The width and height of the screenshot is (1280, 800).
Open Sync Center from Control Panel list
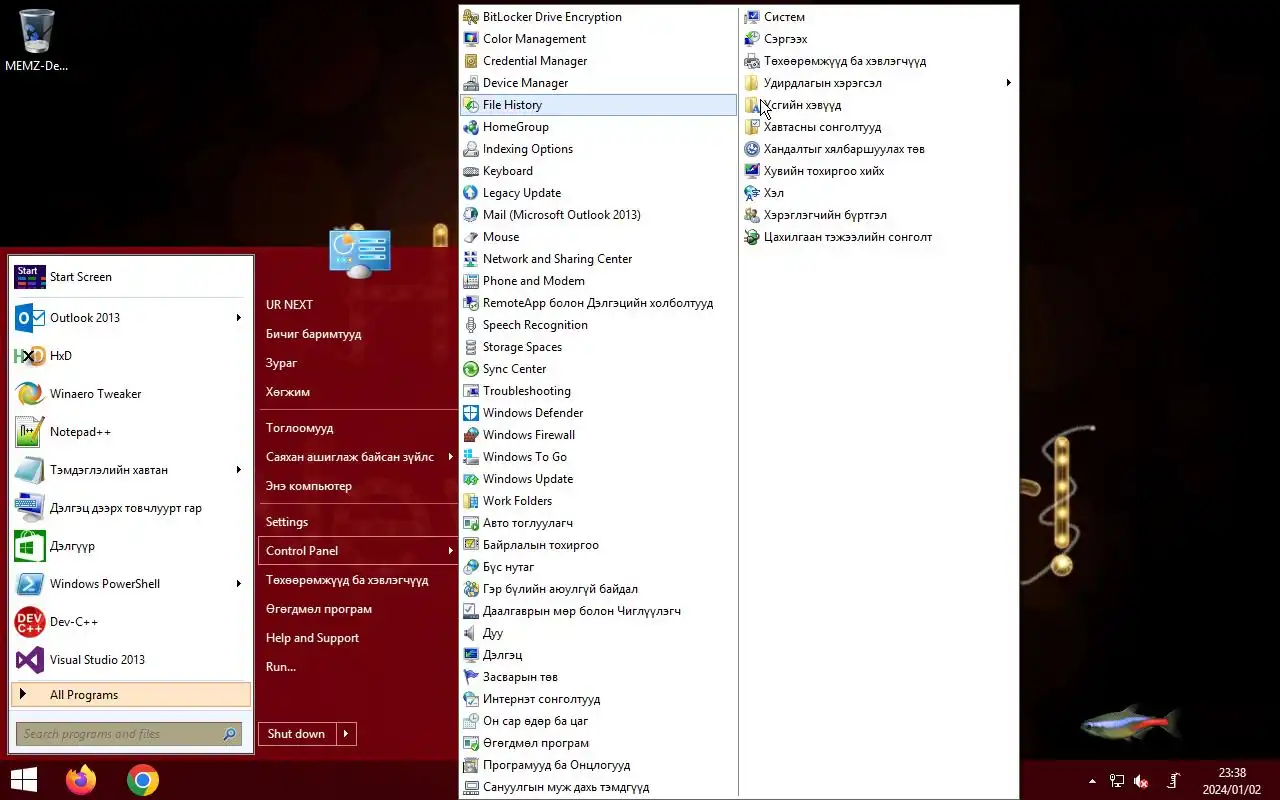click(598, 369)
